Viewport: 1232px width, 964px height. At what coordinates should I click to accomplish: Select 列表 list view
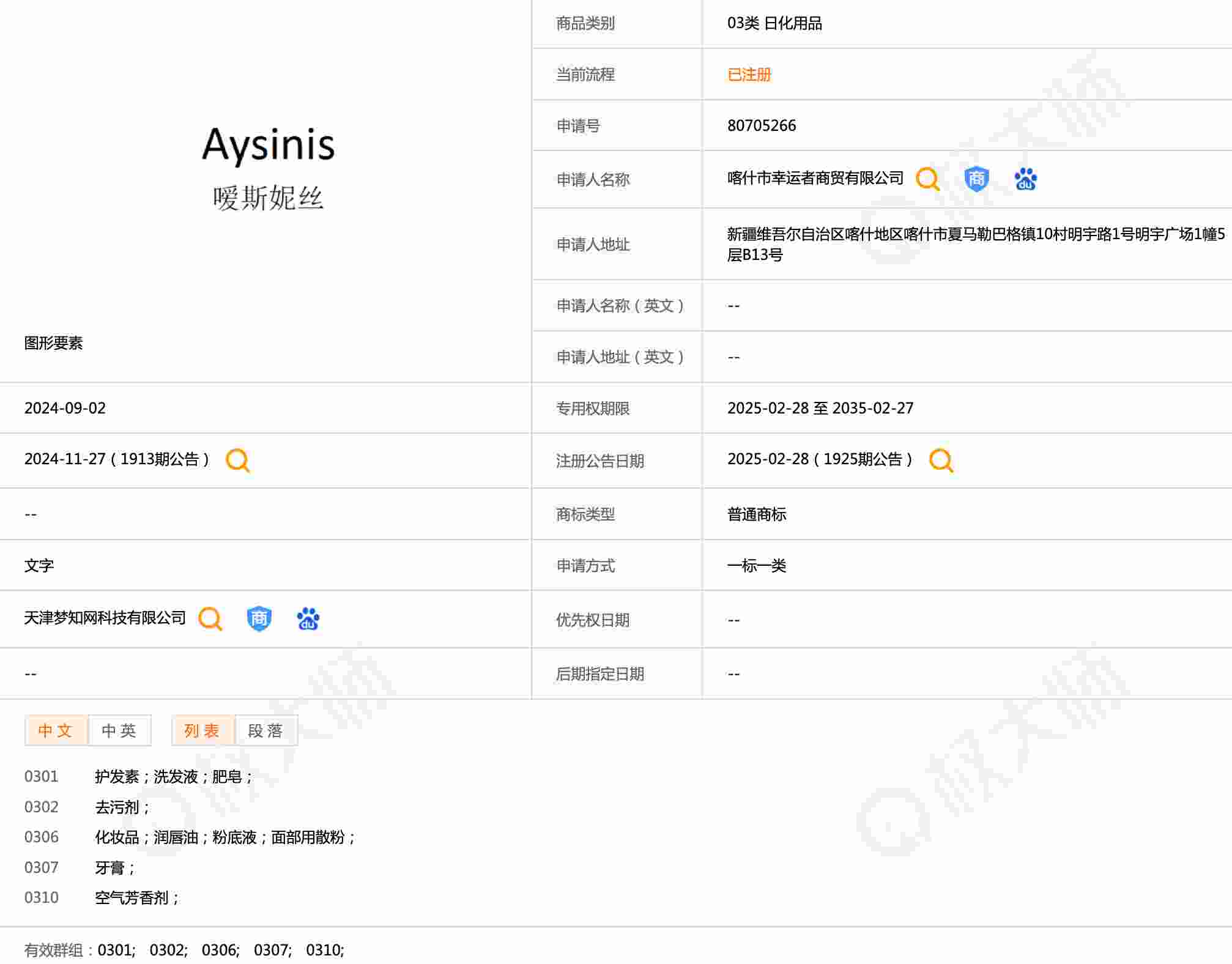(x=202, y=730)
